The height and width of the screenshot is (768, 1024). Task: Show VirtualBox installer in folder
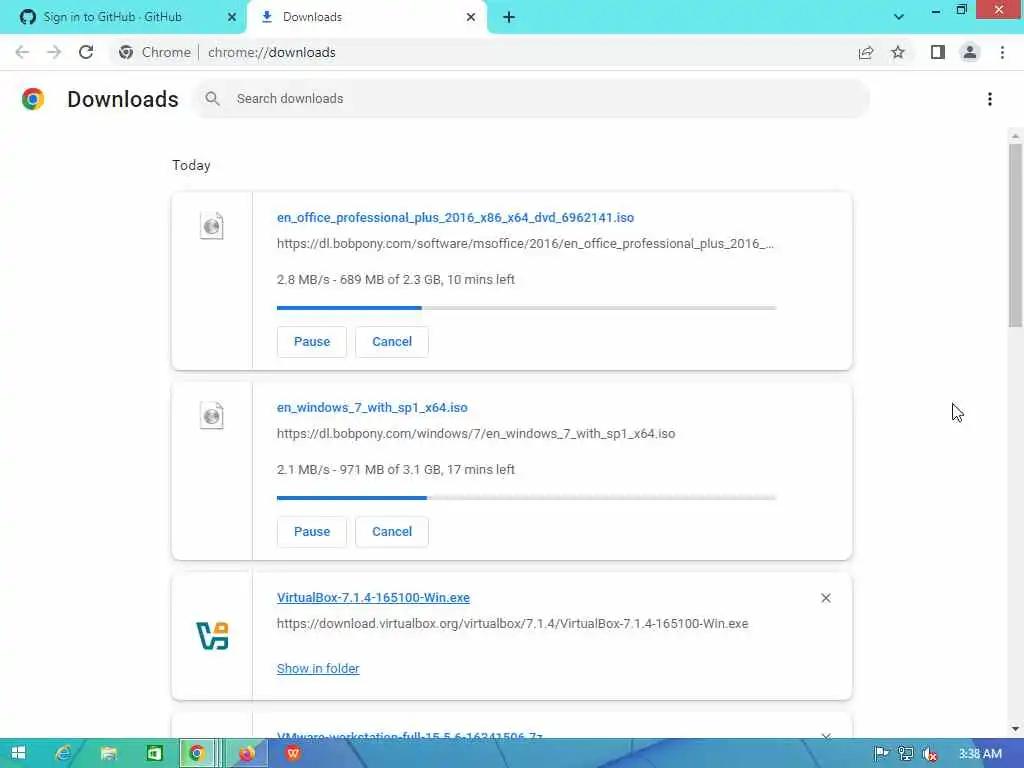point(318,669)
